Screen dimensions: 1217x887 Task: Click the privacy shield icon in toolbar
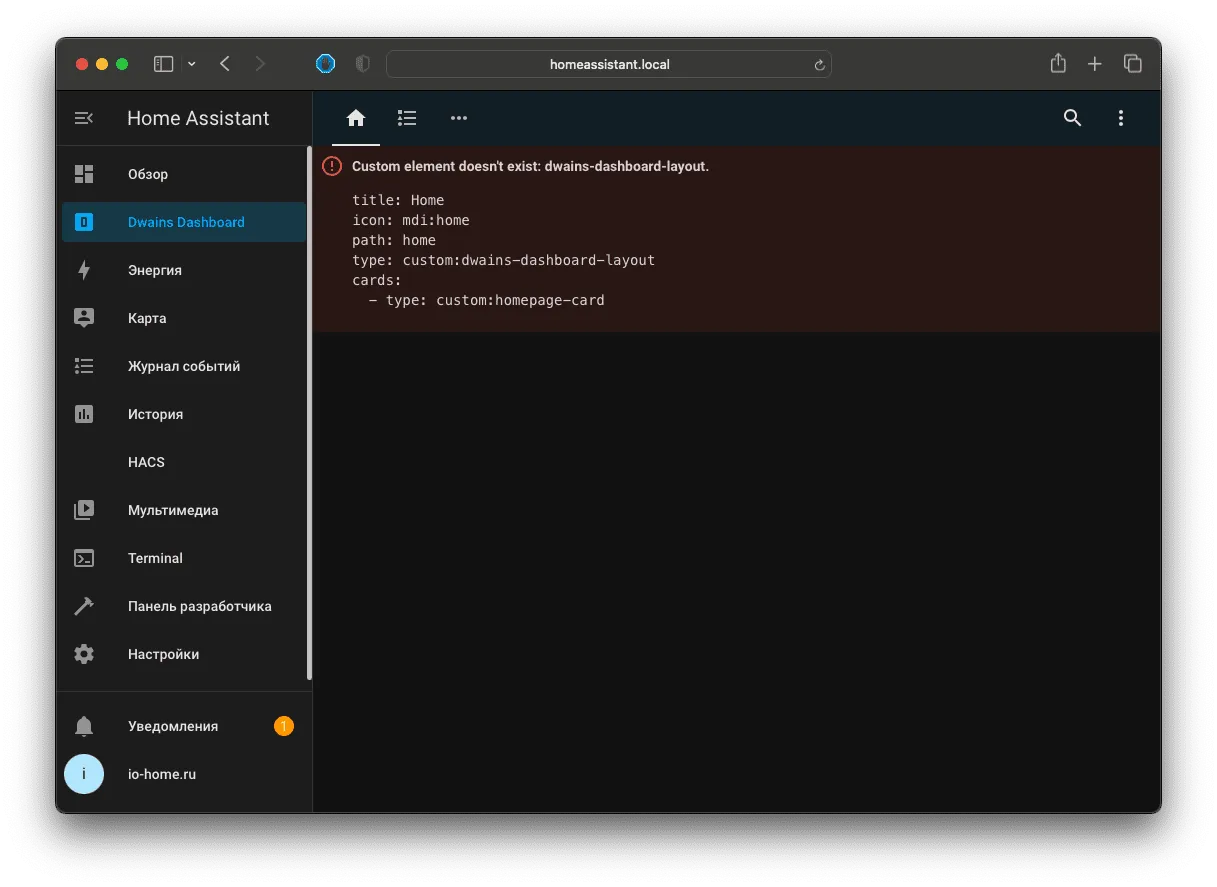coord(363,64)
